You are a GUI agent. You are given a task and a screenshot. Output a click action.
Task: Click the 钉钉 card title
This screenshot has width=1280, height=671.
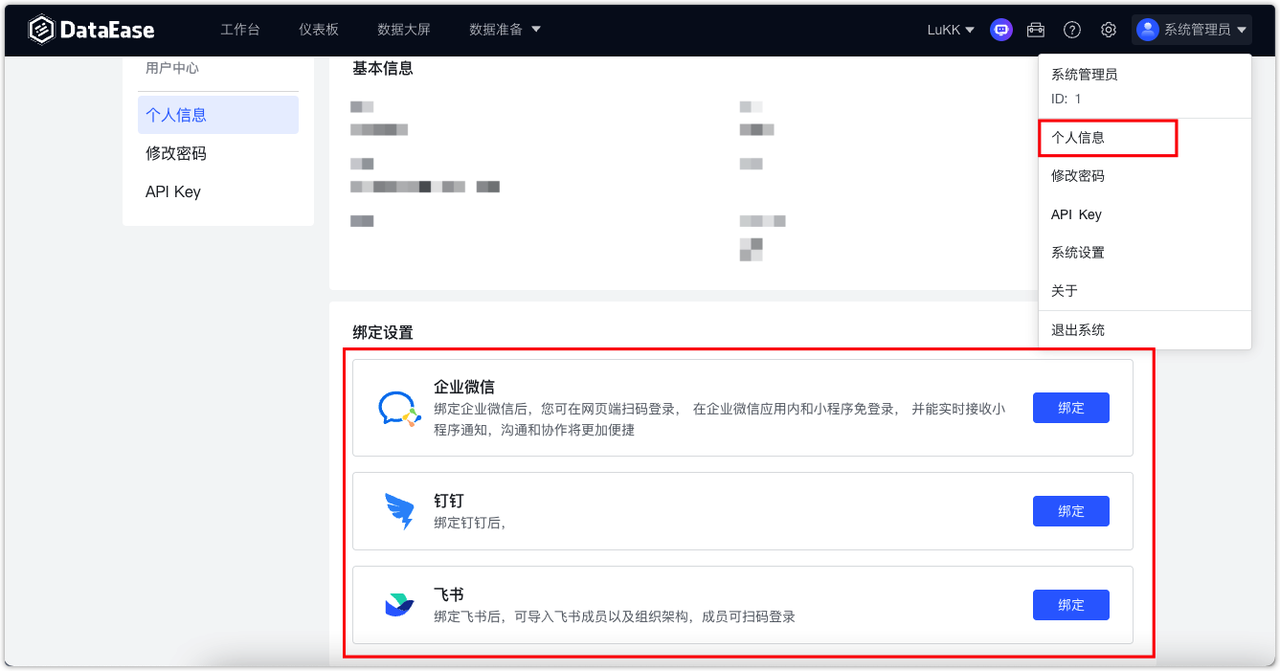click(449, 500)
